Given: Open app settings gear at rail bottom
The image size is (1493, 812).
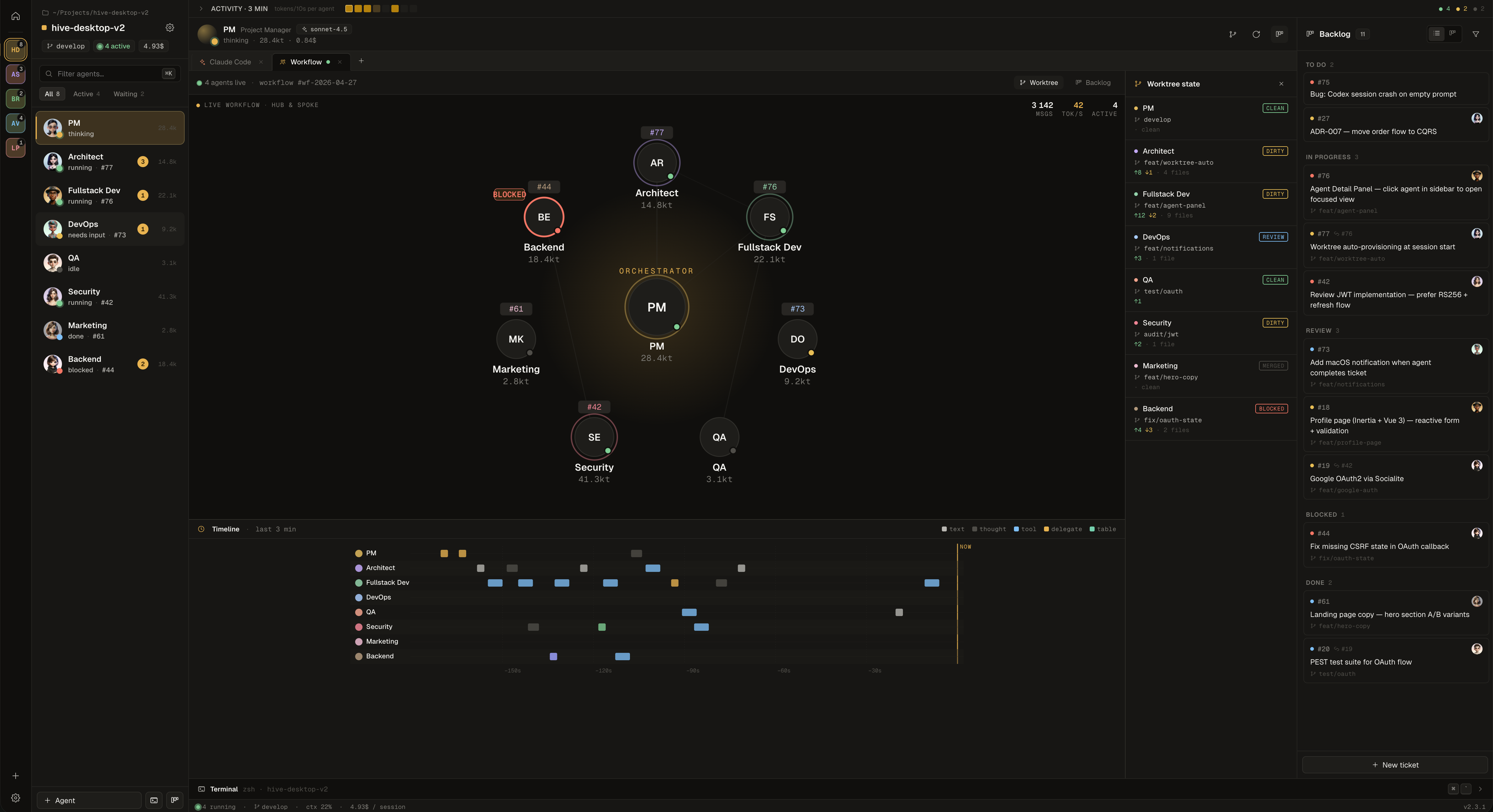Looking at the screenshot, I should point(16,798).
